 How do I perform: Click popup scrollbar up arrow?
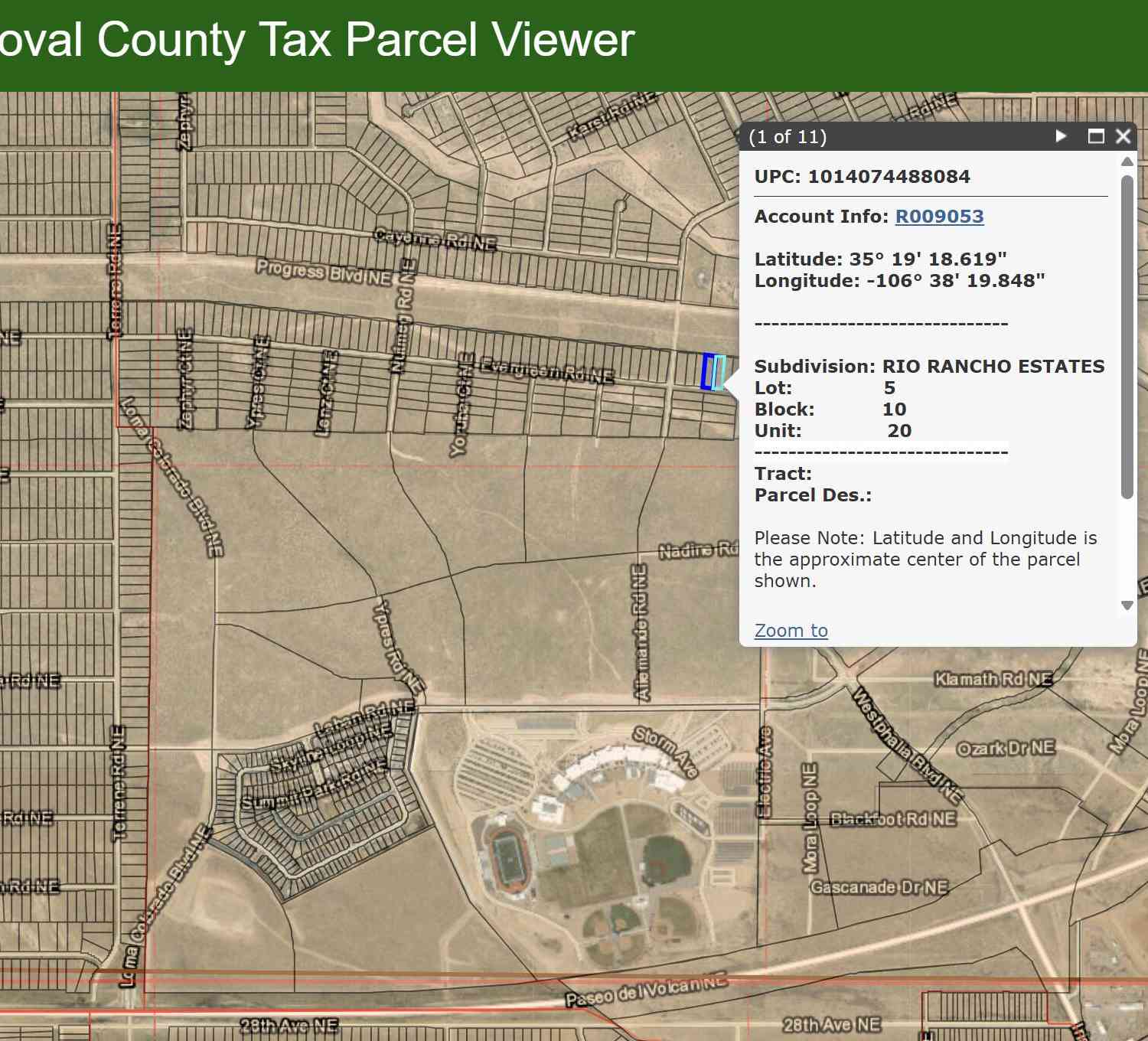(x=1127, y=162)
